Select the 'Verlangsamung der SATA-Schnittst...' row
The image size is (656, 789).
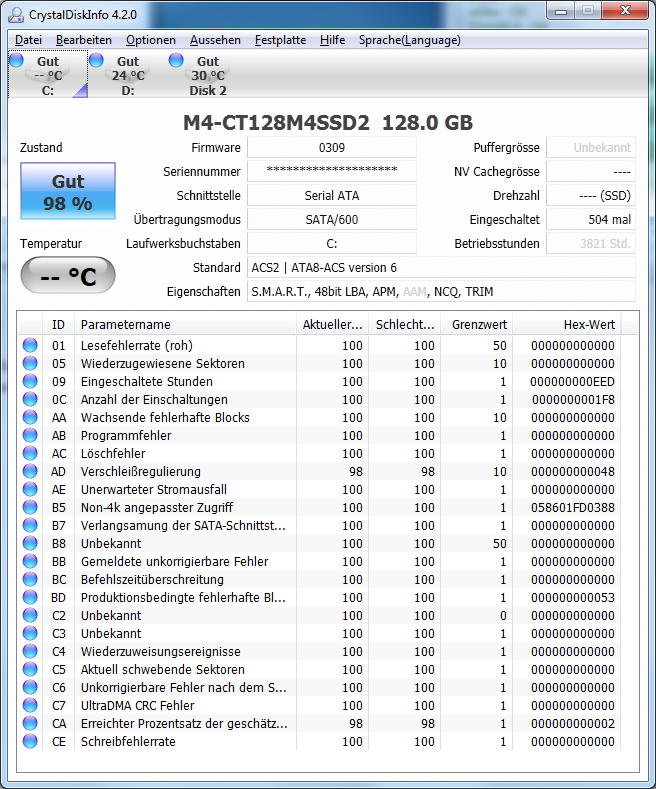click(x=319, y=525)
